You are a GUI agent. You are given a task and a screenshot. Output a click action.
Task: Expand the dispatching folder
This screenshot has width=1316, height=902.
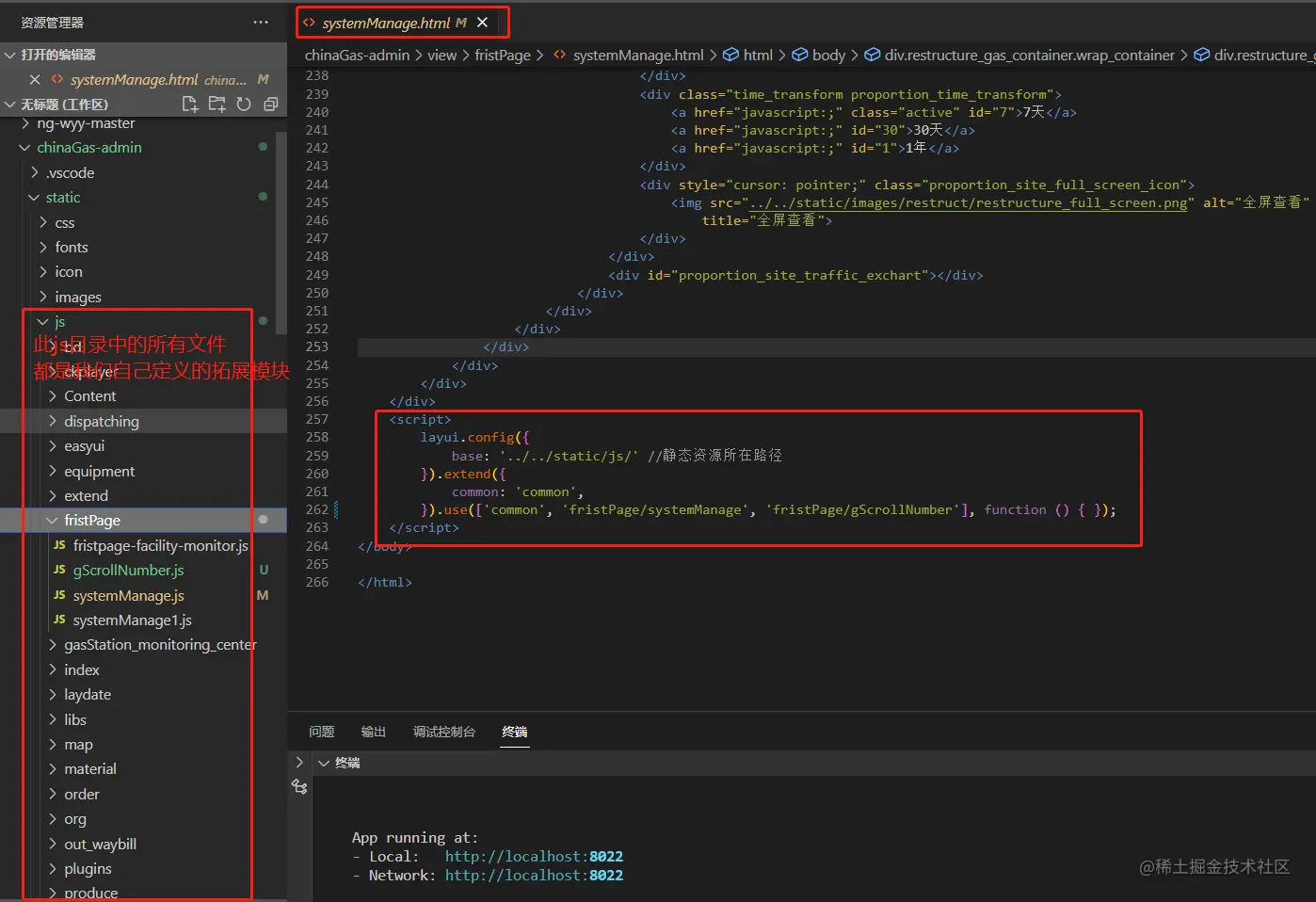[x=53, y=422]
